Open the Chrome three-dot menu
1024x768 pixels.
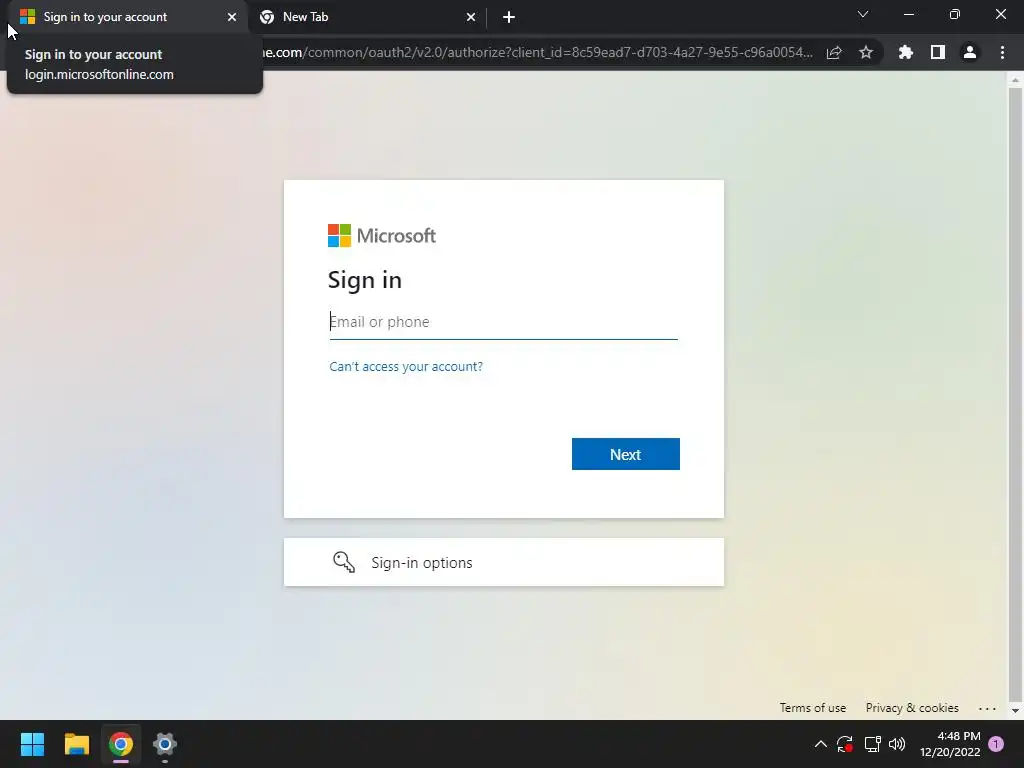(1002, 52)
